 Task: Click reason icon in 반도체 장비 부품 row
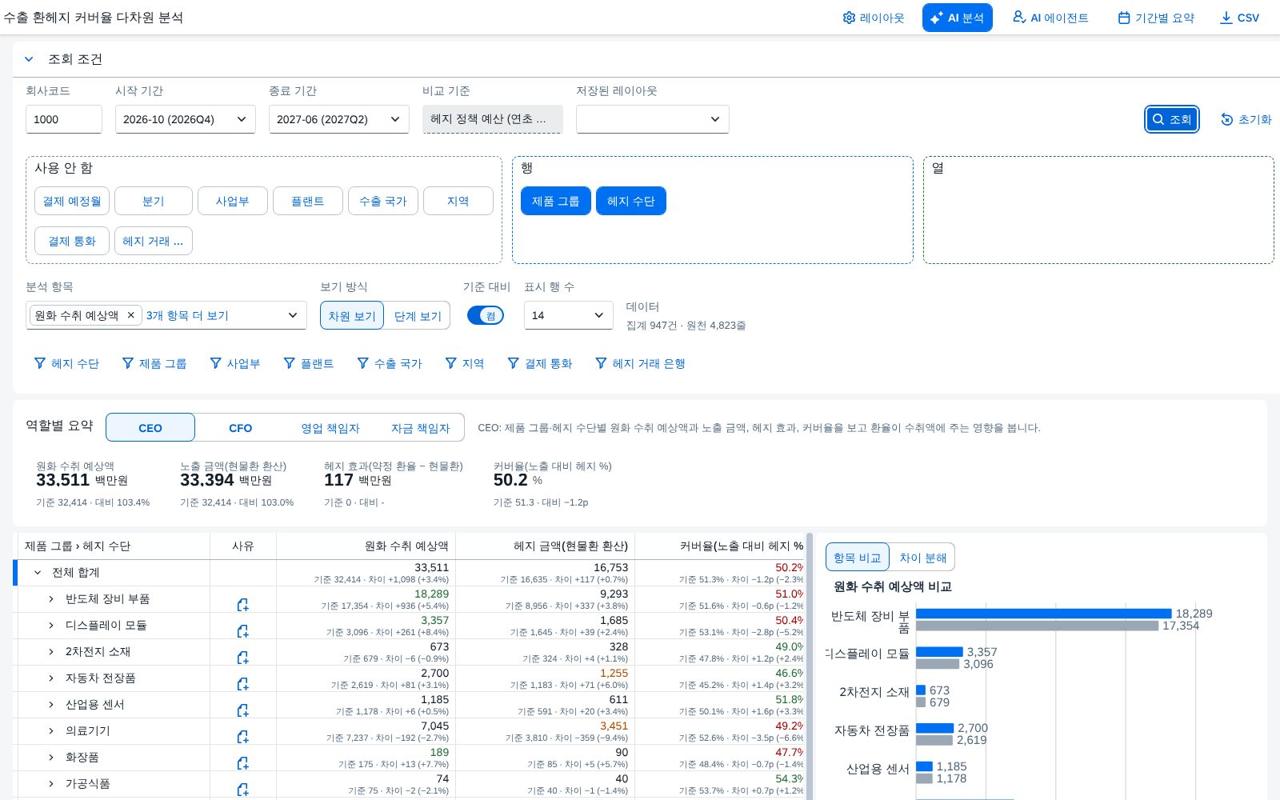coord(243,605)
